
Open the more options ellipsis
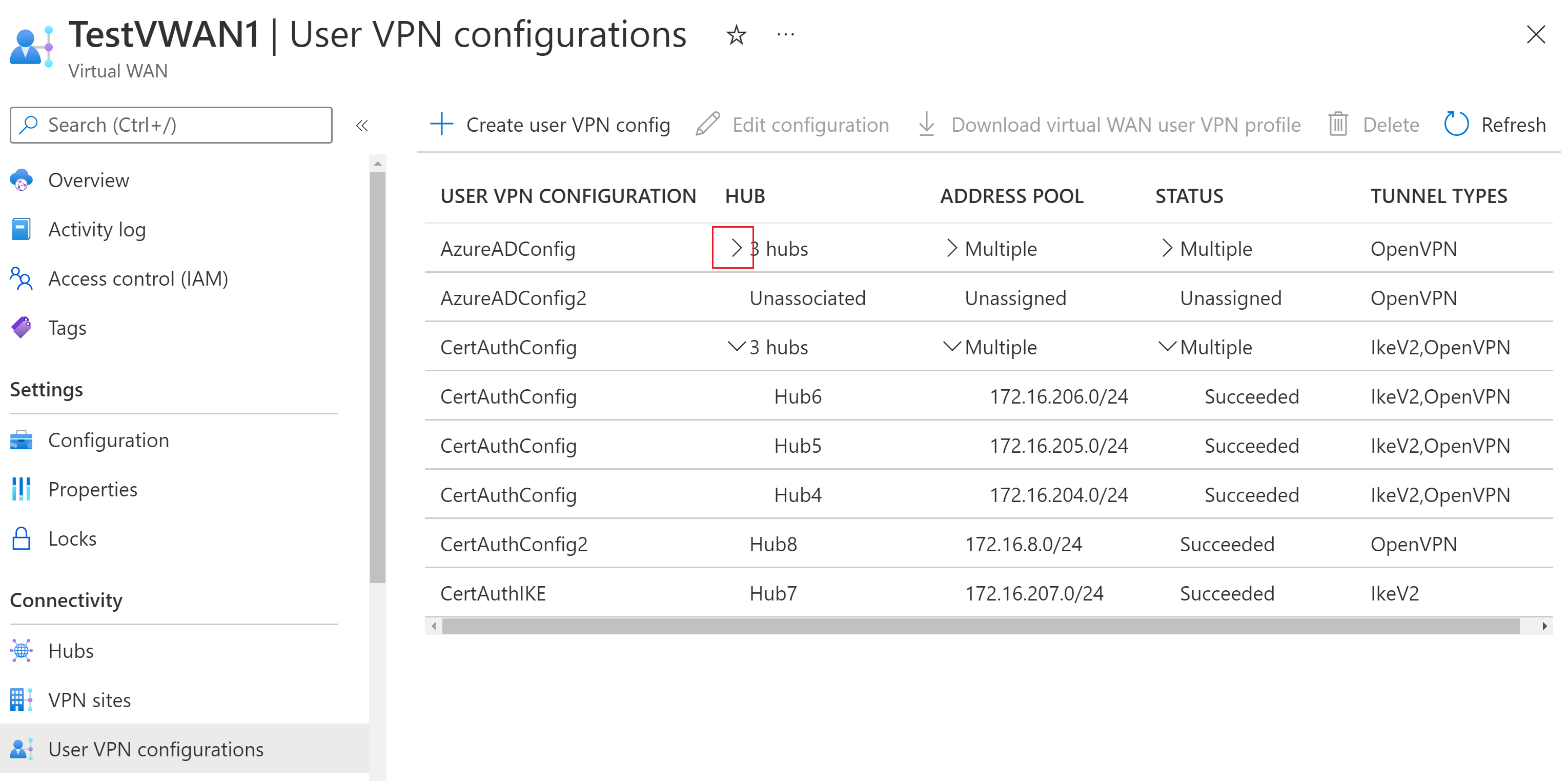coord(785,35)
